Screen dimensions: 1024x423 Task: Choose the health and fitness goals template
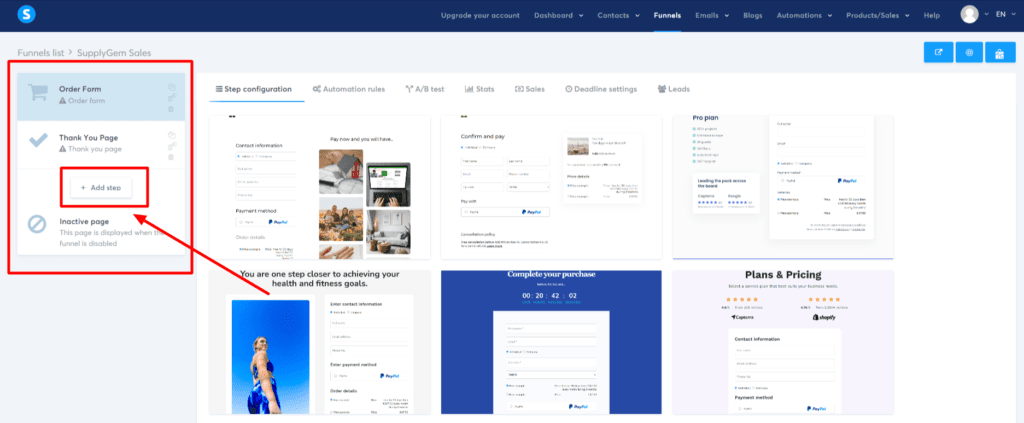click(x=319, y=342)
